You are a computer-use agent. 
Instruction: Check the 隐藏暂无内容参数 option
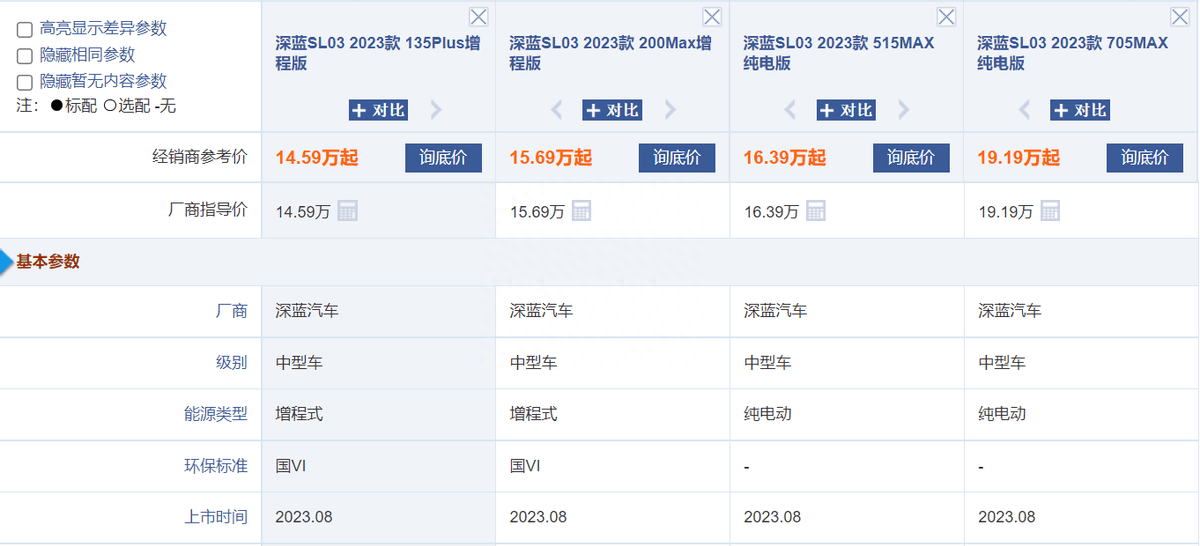tap(25, 82)
